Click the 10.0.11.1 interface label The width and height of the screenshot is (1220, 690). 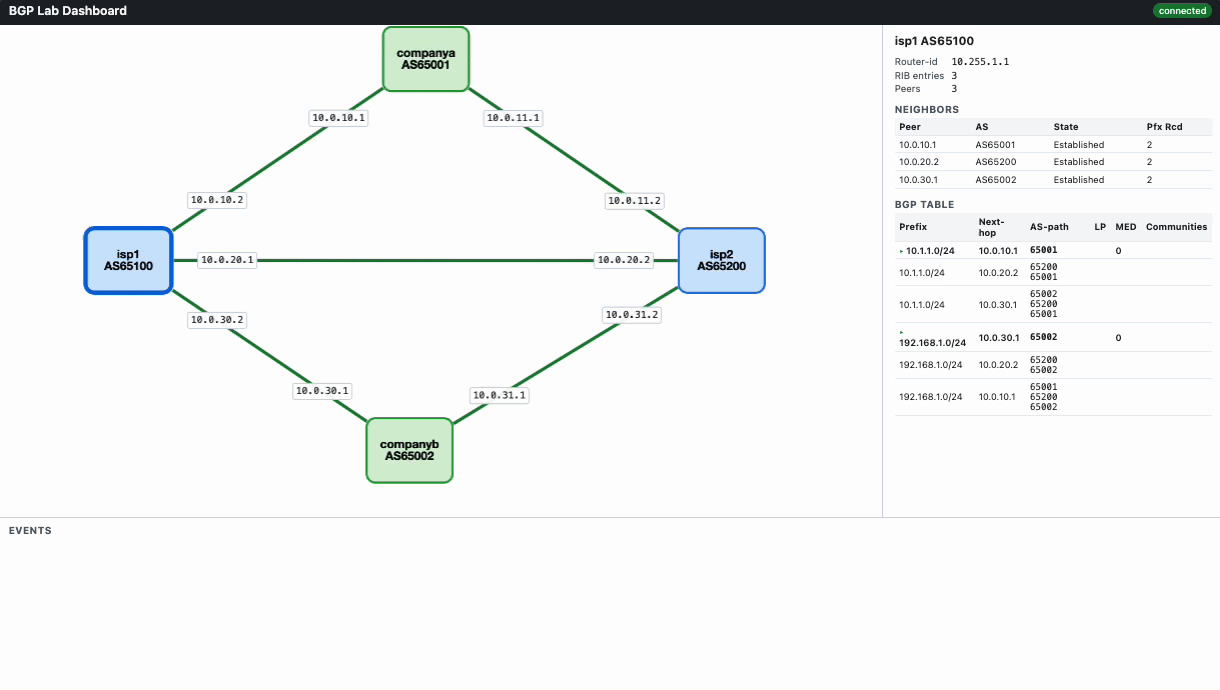tap(513, 117)
